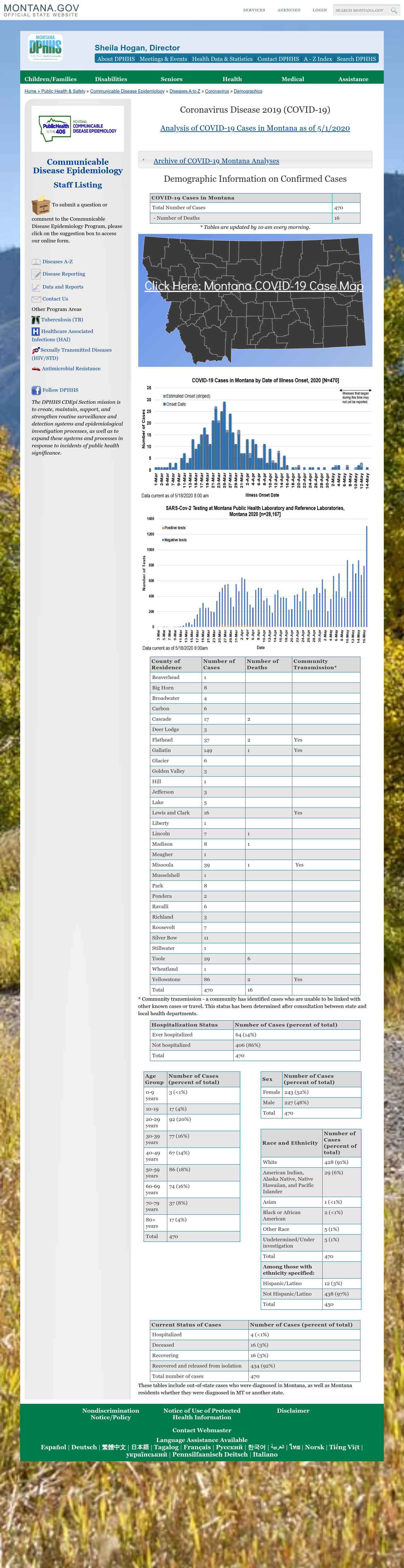The width and height of the screenshot is (404, 1568).
Task: Click the Coronavirus breadcrumb link
Action: click(217, 91)
